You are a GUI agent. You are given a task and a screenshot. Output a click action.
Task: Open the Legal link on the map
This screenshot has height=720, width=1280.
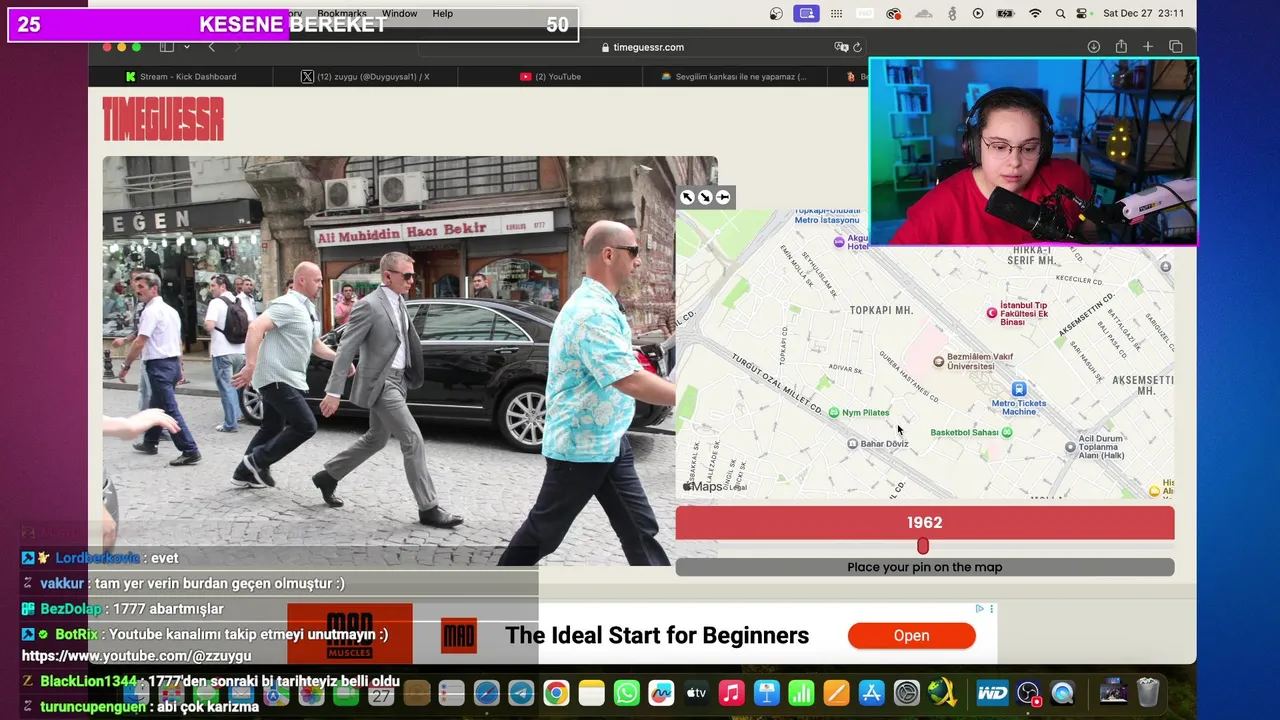pyautogui.click(x=737, y=488)
